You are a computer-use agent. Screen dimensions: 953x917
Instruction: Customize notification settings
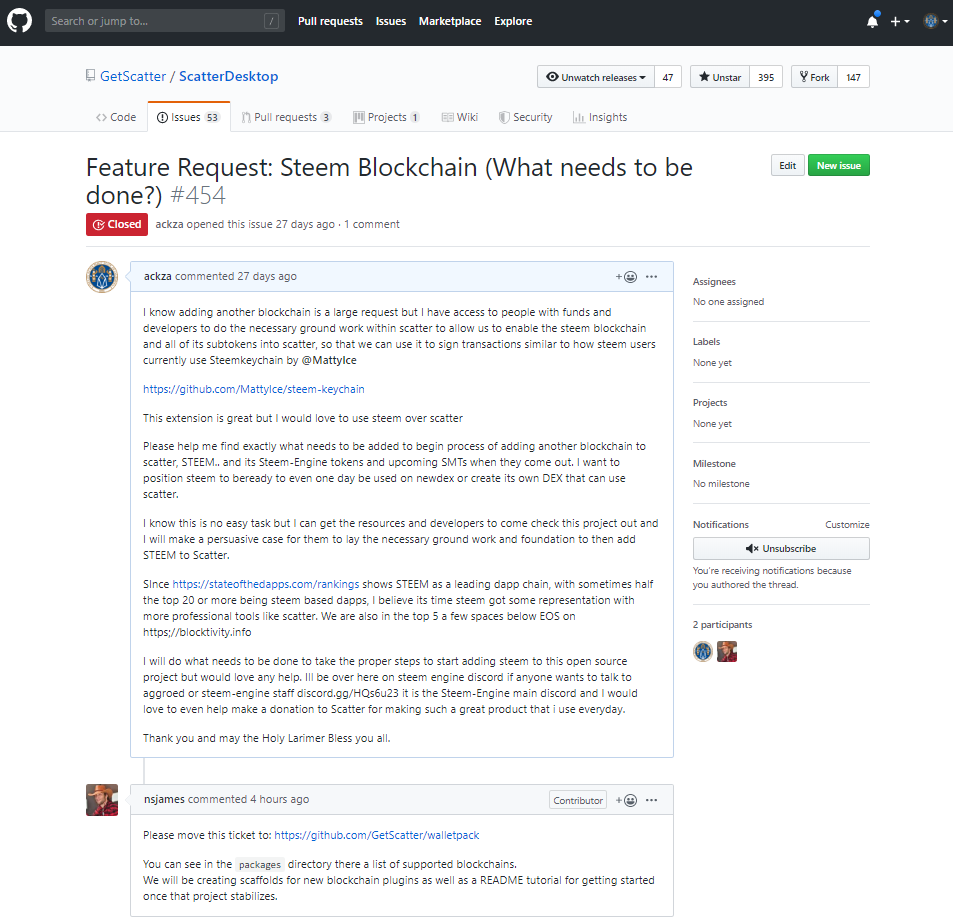[x=847, y=524]
